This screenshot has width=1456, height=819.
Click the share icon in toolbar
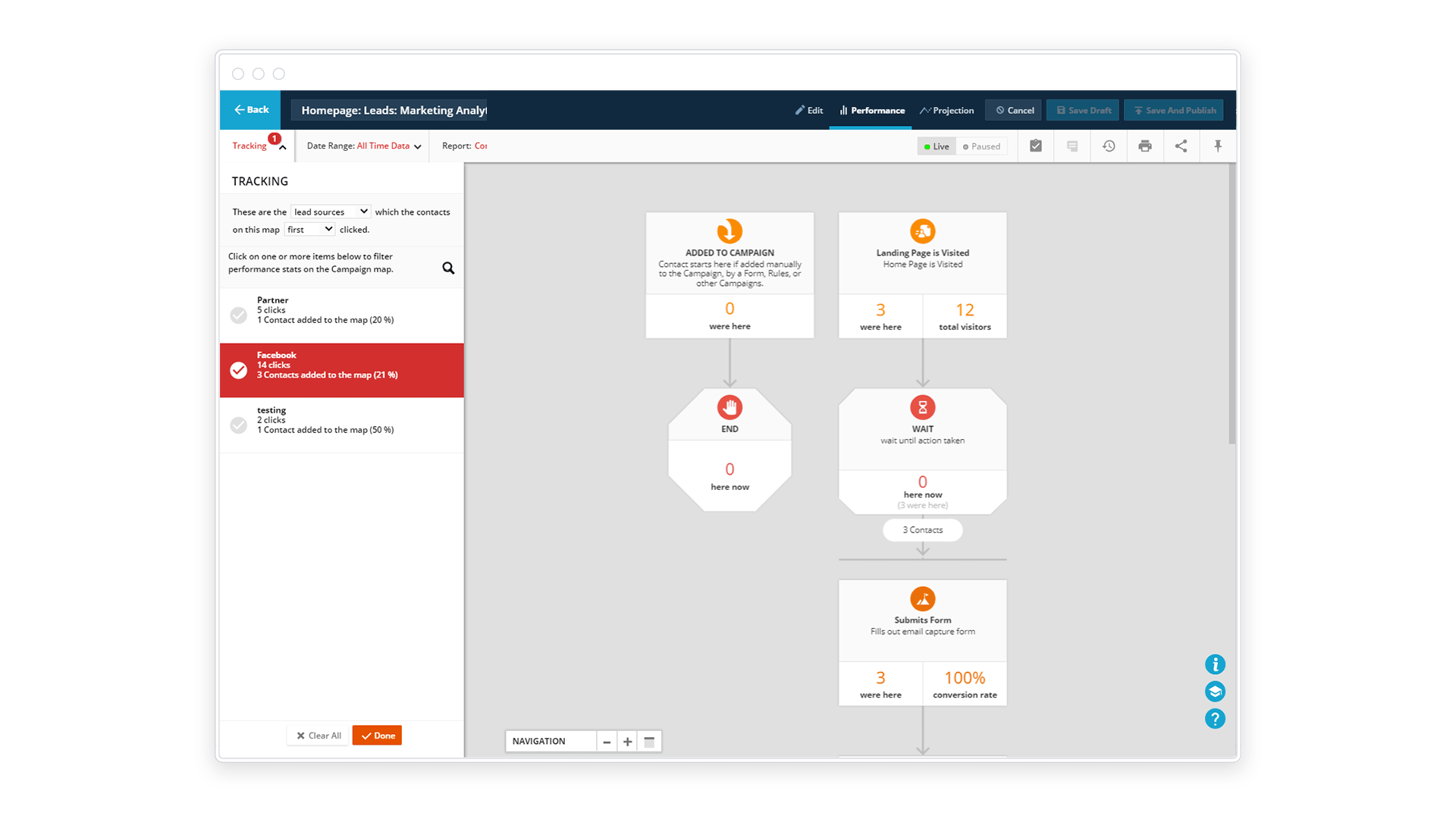[x=1181, y=146]
